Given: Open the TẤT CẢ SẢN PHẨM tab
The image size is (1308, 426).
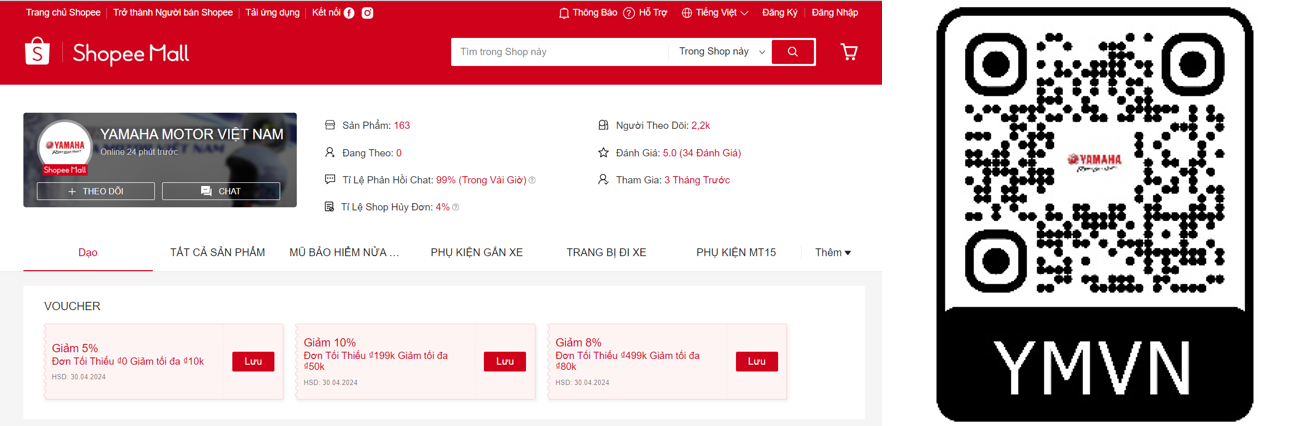Looking at the screenshot, I should coord(217,253).
